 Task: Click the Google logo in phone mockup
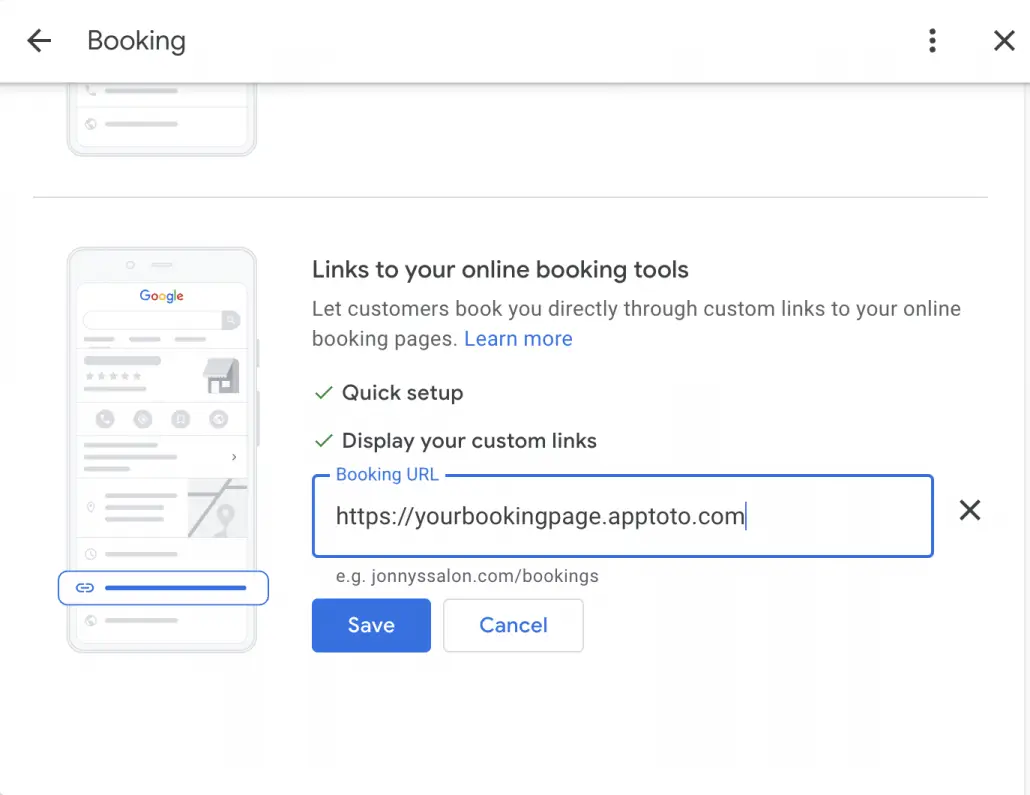162,296
